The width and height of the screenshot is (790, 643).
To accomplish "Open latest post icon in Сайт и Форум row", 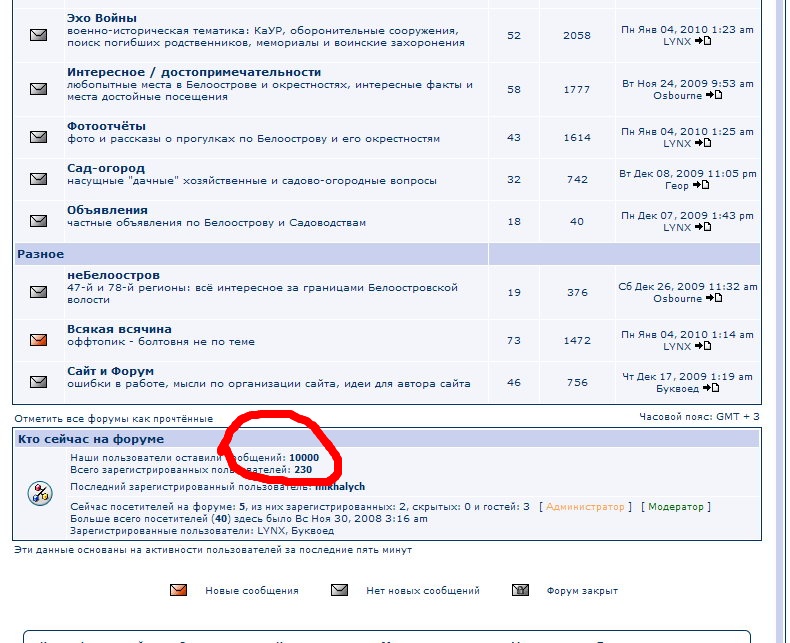I will [x=711, y=388].
